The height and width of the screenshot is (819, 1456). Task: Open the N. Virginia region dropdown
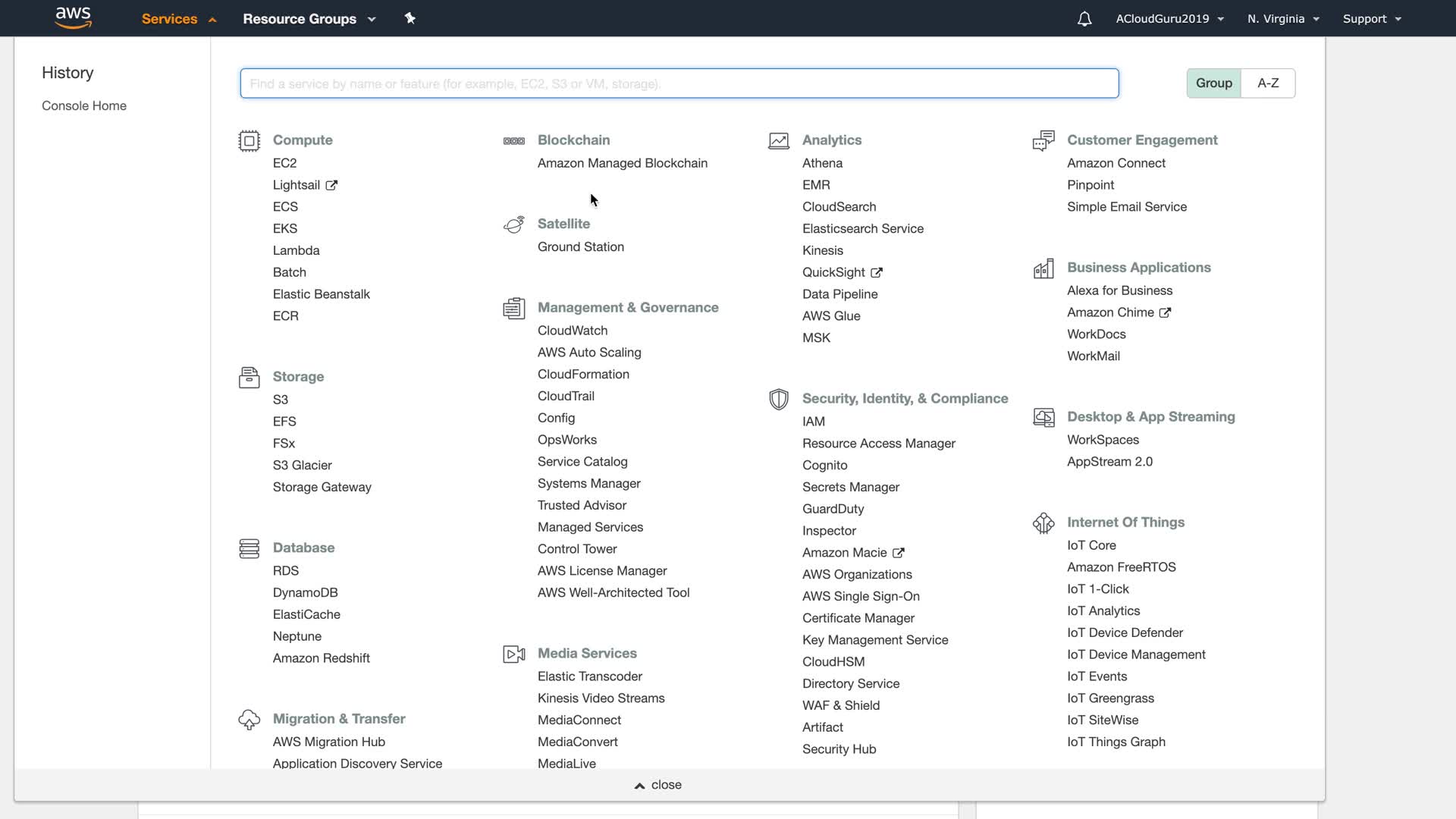click(1283, 19)
